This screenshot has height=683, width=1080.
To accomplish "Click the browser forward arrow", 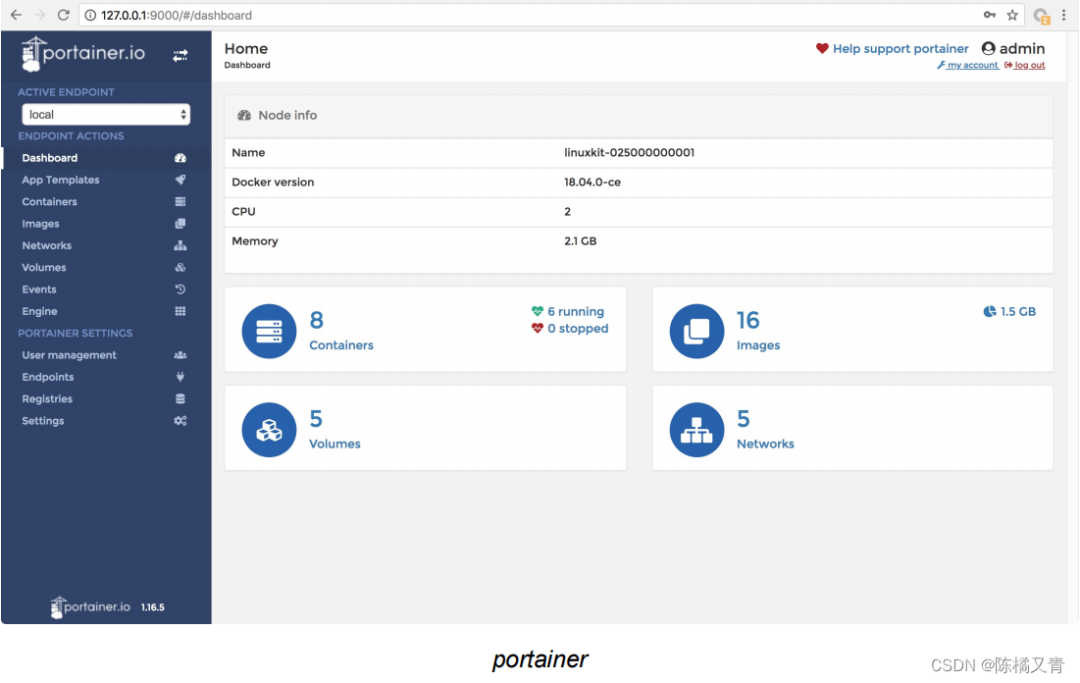I will [40, 14].
